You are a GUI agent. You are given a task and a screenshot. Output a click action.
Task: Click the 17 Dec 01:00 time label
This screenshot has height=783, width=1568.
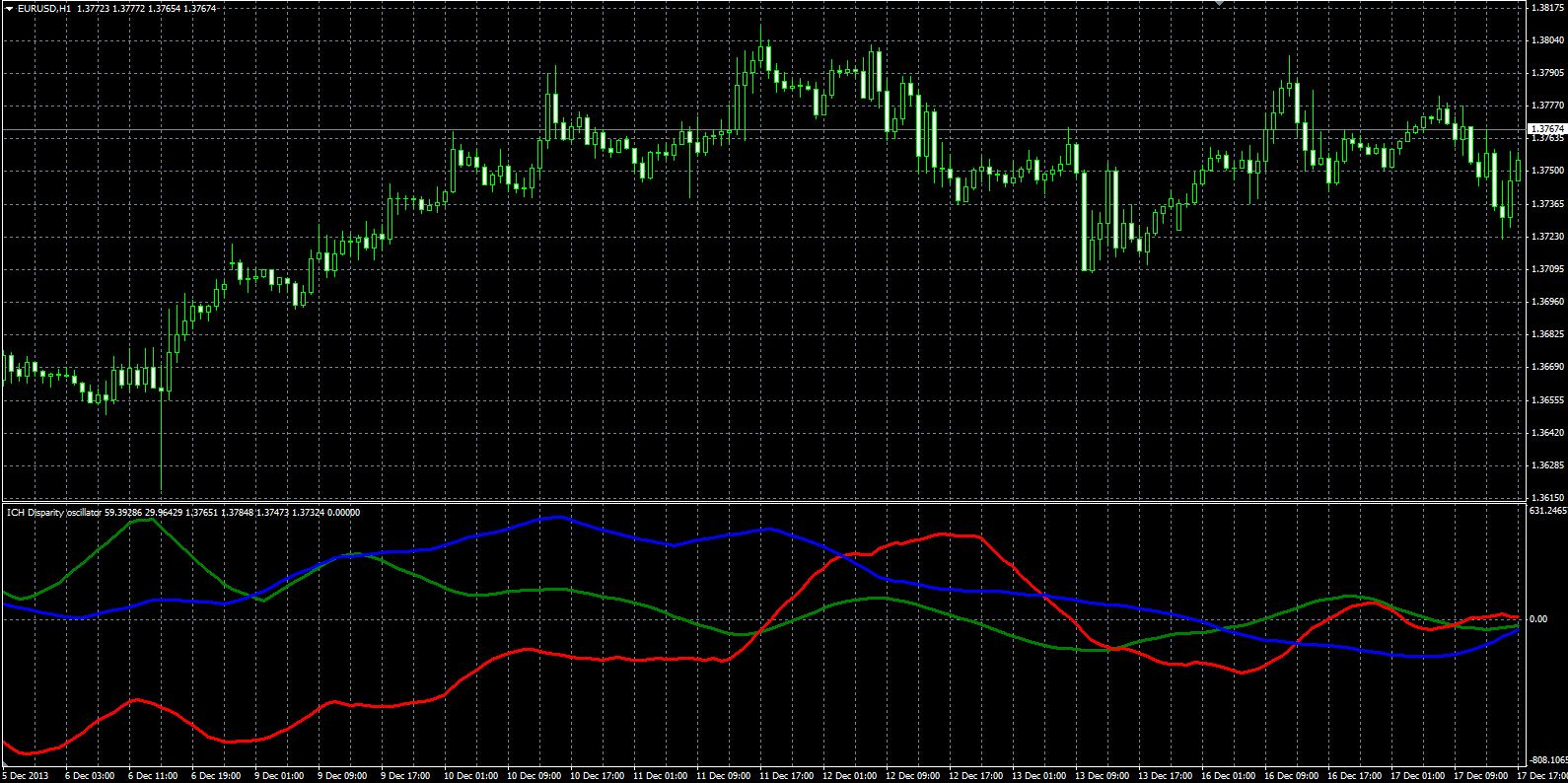pos(1417,776)
